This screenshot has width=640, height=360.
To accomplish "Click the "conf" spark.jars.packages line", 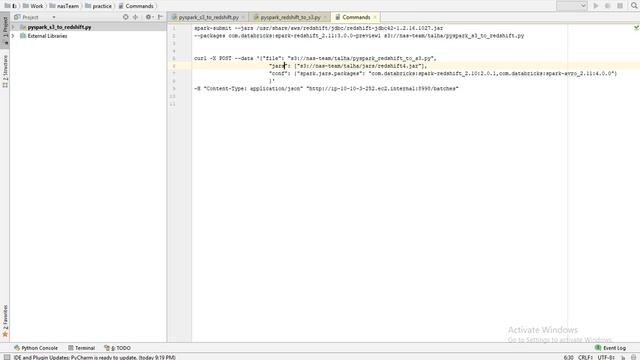I will pyautogui.click(x=443, y=73).
